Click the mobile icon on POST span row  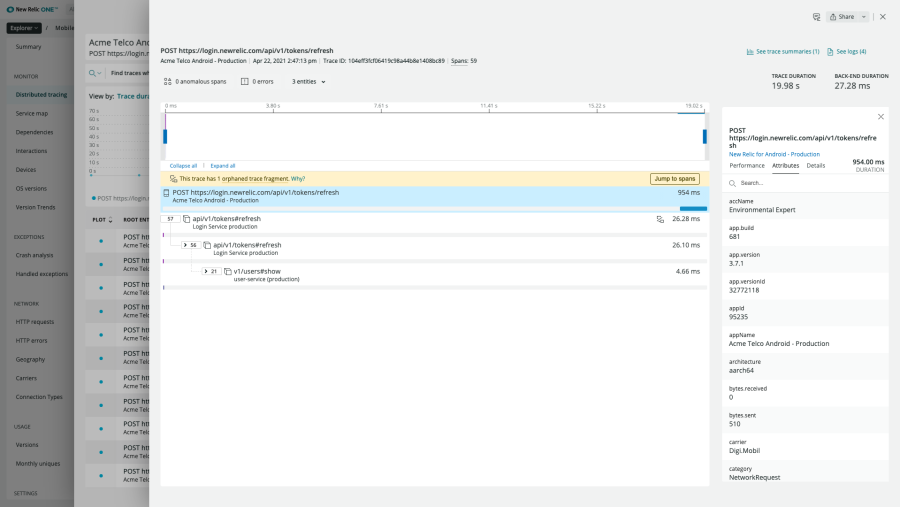point(166,192)
